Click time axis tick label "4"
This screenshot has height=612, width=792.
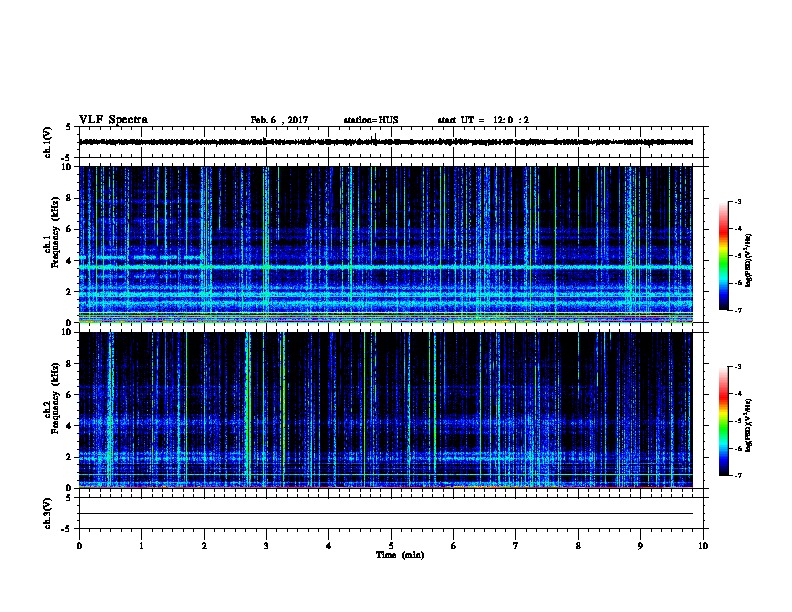tap(329, 545)
